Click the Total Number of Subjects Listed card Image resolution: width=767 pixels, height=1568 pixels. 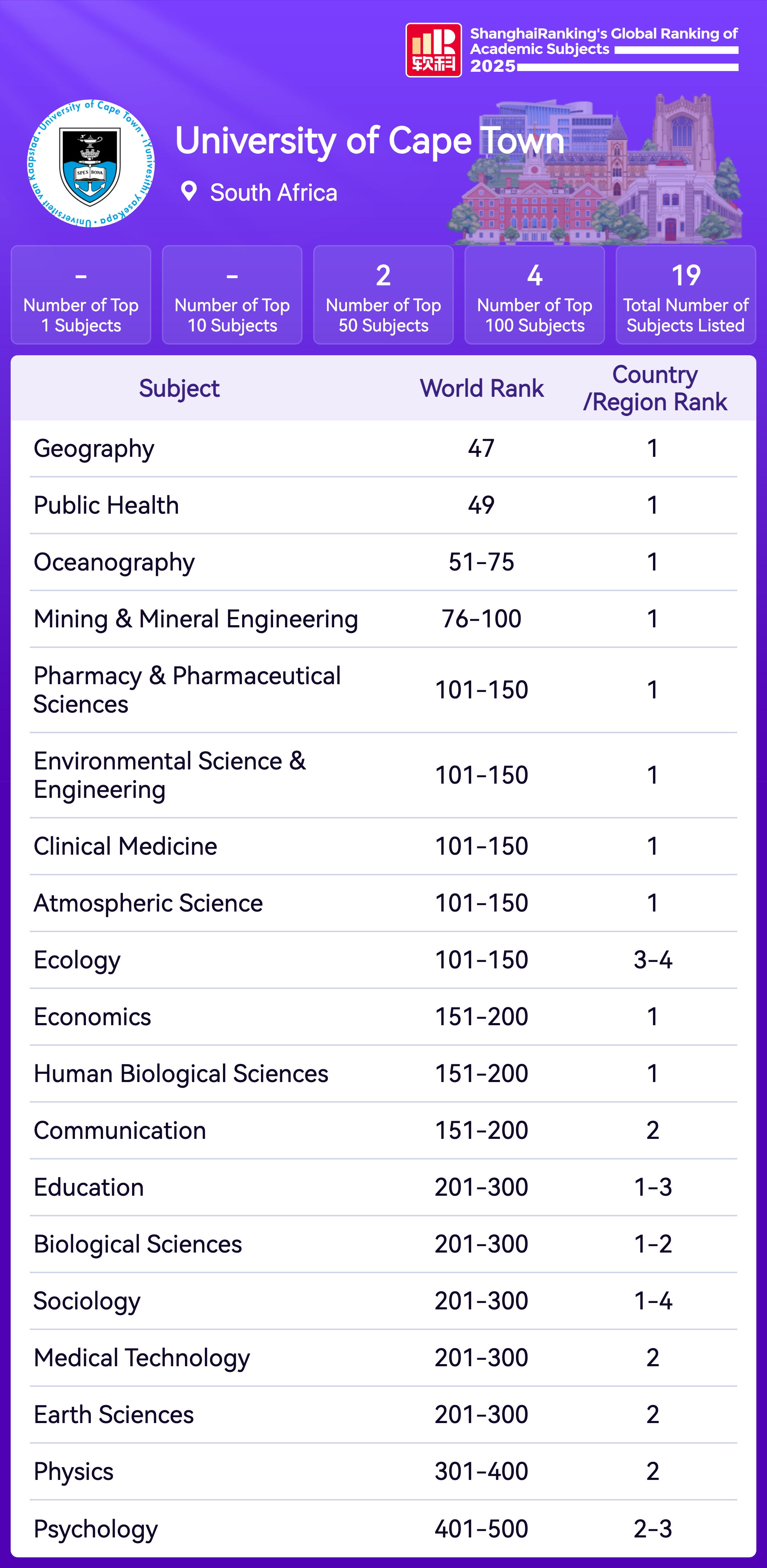[x=685, y=295]
